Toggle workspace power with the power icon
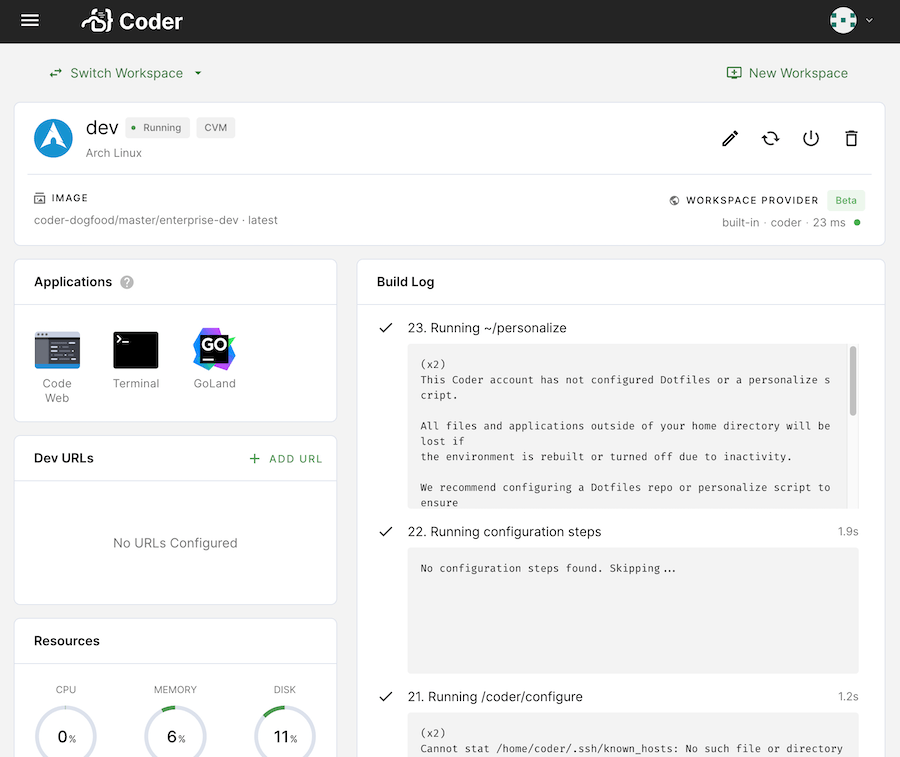This screenshot has height=757, width=900. click(810, 138)
